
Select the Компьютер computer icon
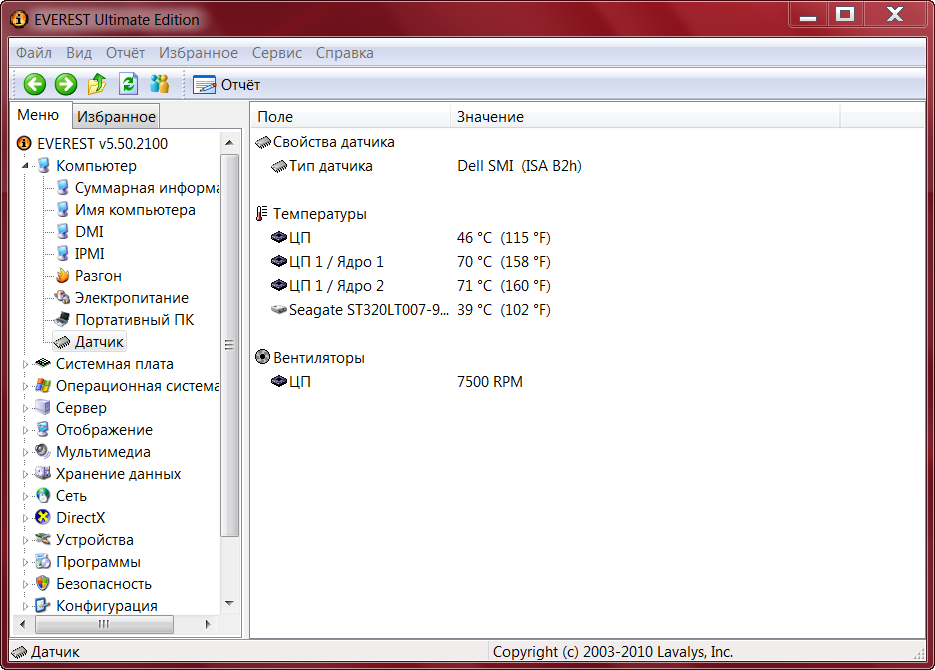tap(44, 165)
